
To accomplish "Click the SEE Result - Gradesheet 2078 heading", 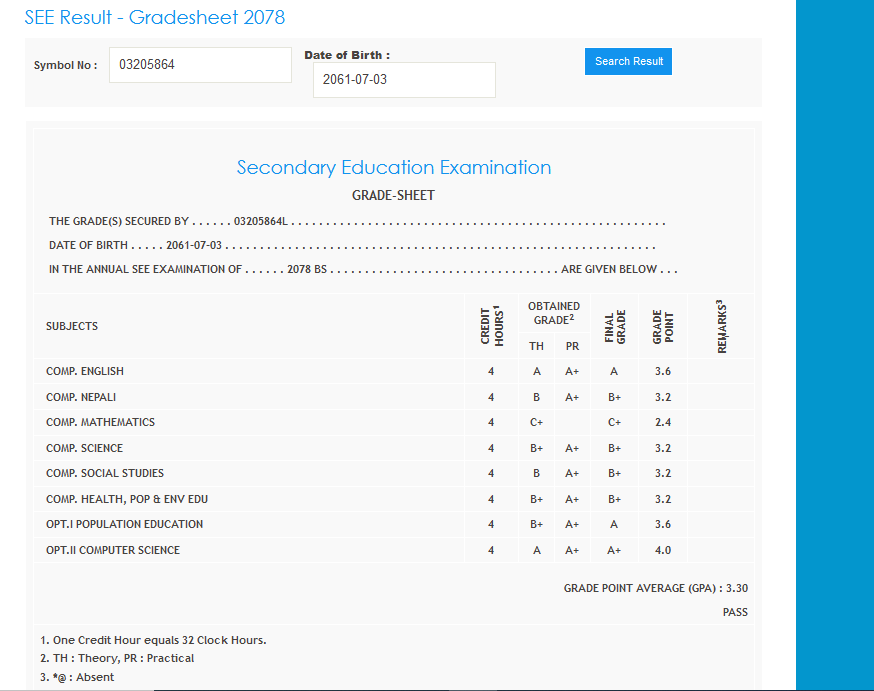I will 155,17.
